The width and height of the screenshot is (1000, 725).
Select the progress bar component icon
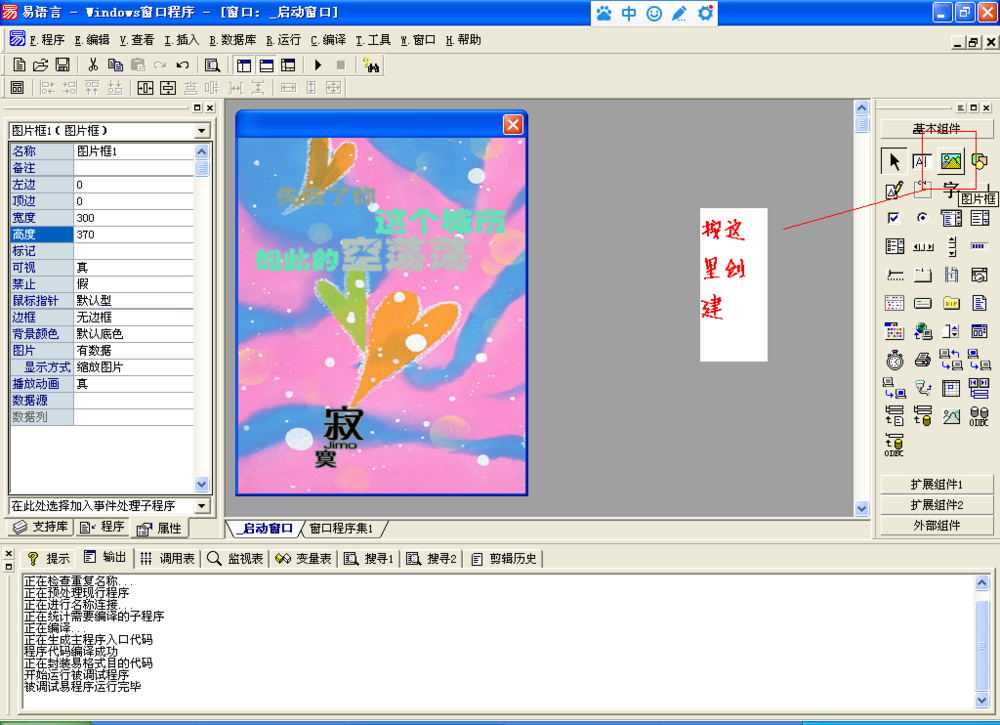point(978,246)
